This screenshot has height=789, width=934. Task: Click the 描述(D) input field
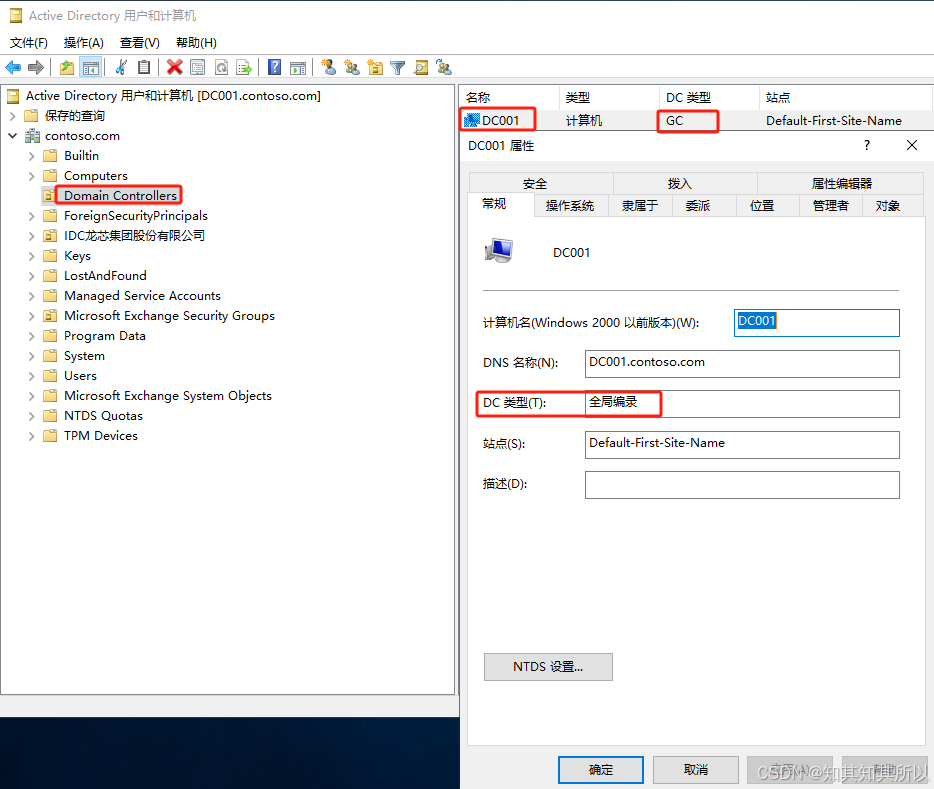742,485
